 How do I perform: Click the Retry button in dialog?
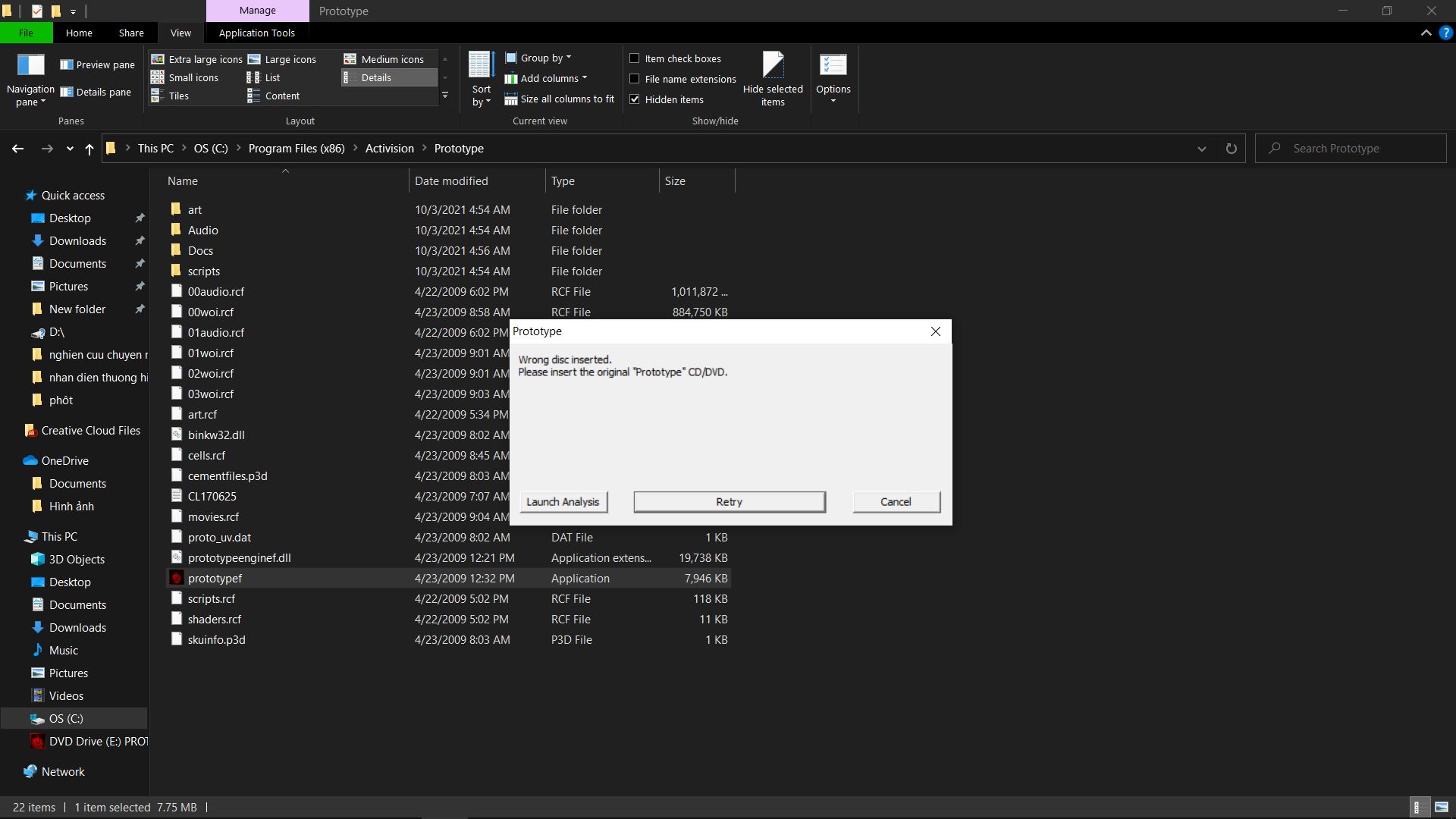(x=729, y=501)
